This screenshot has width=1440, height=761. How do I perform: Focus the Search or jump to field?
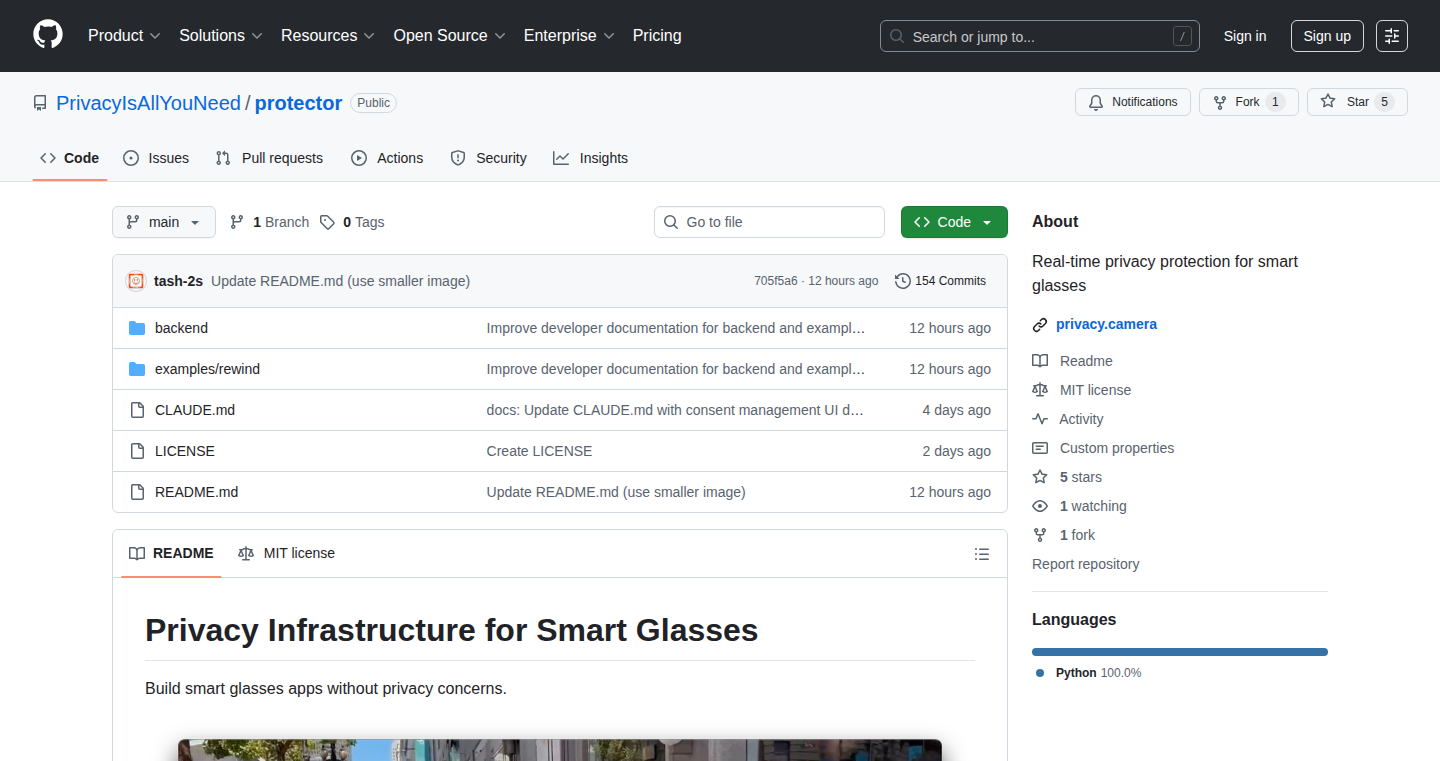[1040, 36]
